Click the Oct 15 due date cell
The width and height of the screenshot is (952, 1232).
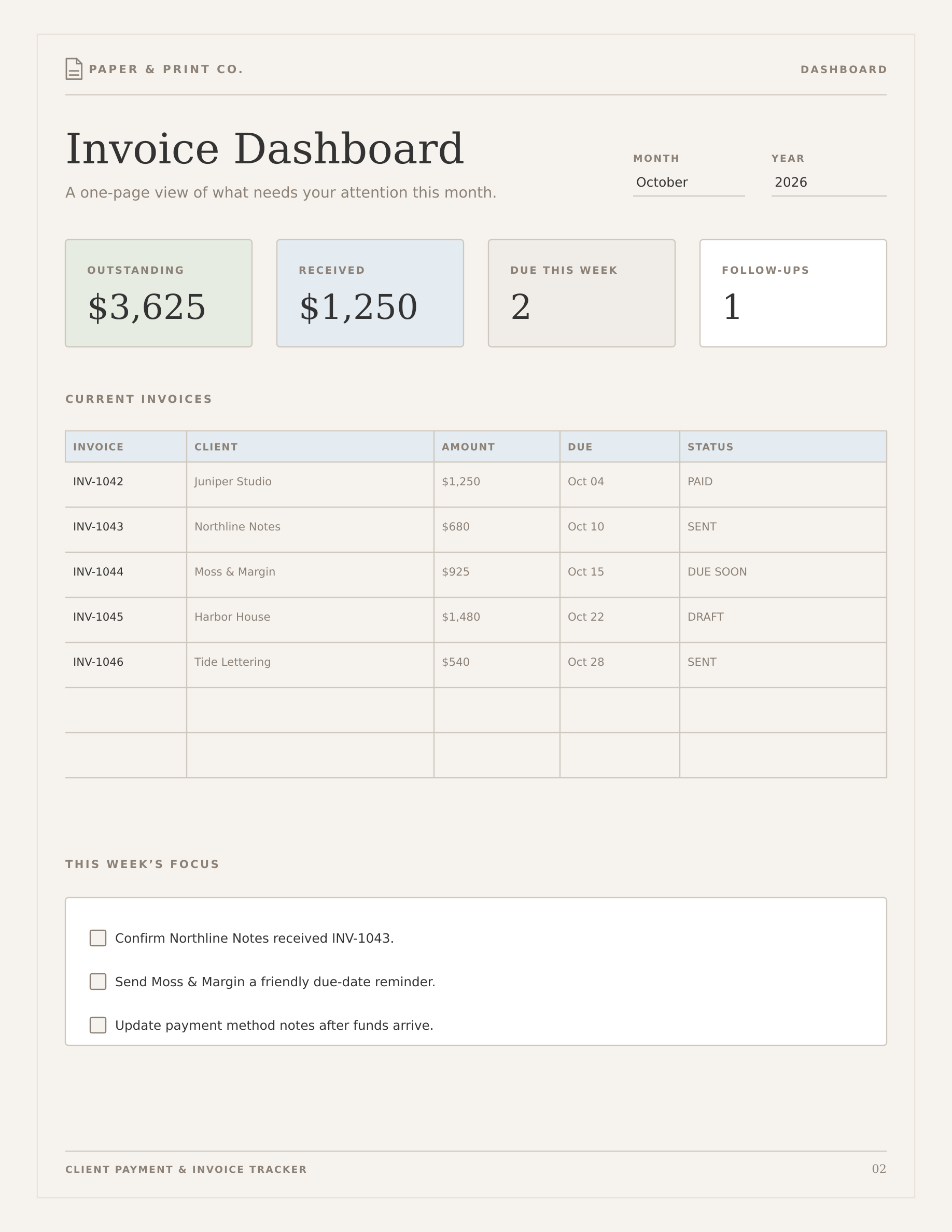pyautogui.click(x=620, y=575)
